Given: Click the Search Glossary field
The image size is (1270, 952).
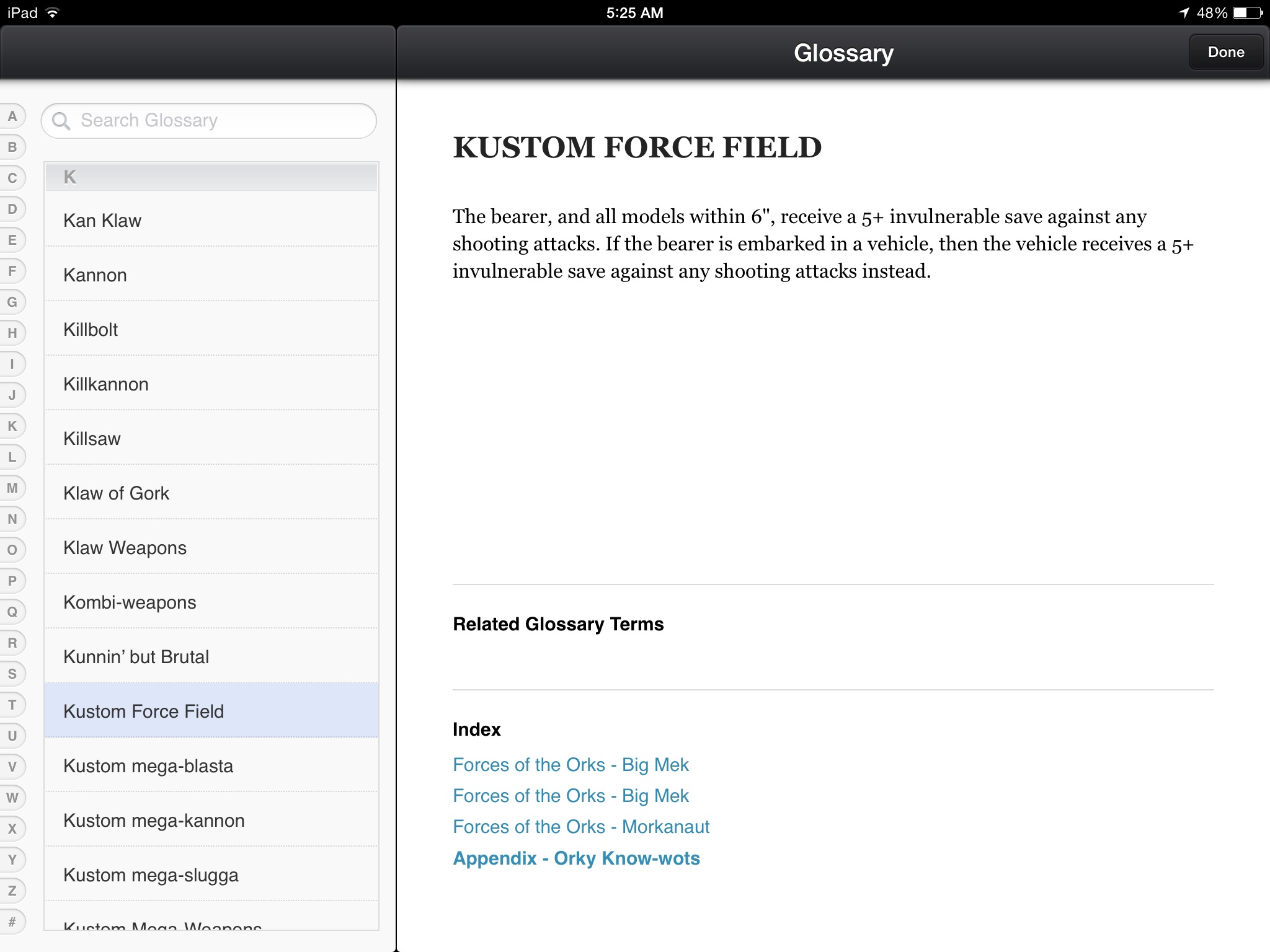Looking at the screenshot, I should click(209, 120).
